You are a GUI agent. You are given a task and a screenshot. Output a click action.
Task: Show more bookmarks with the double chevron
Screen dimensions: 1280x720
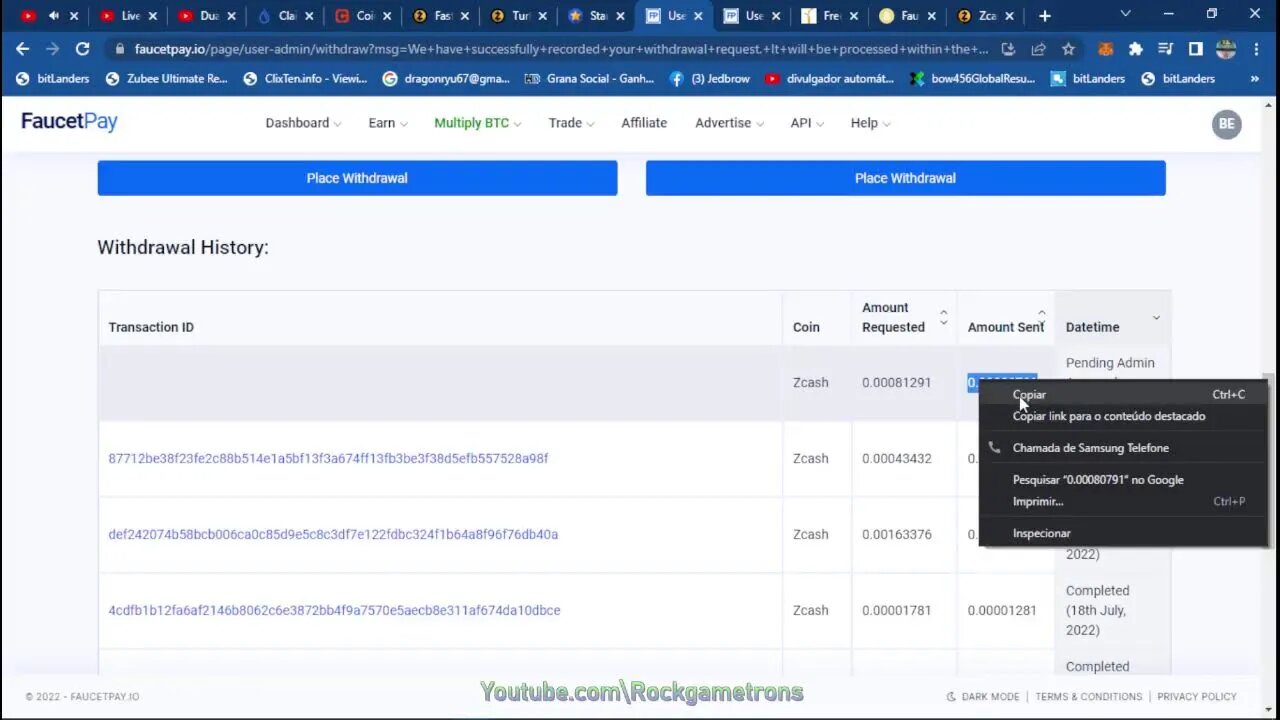click(x=1255, y=78)
